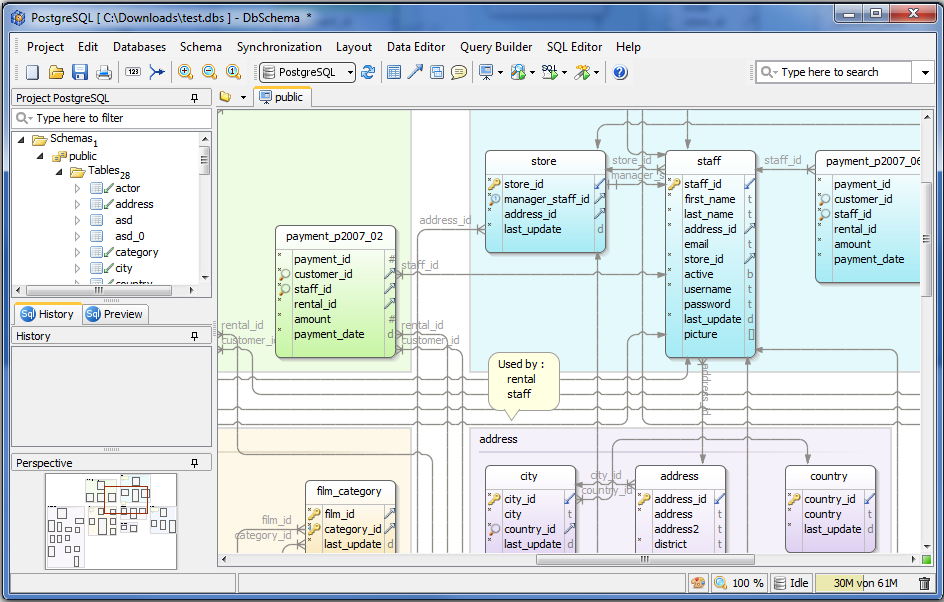This screenshot has height=602, width=944.
Task: Expand the actor table node
Action: pos(77,188)
